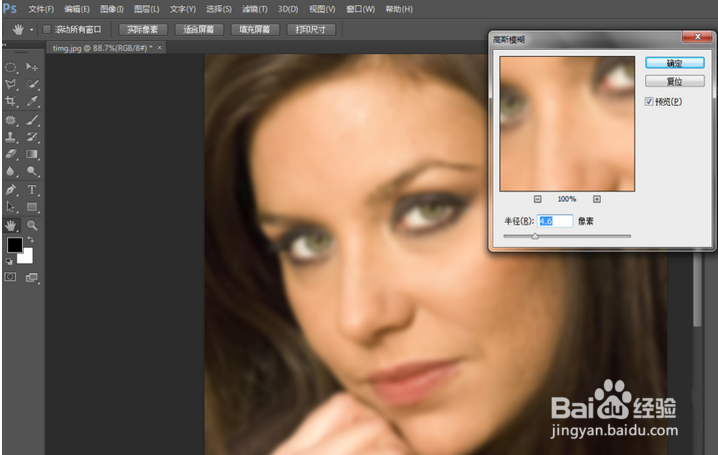Click the 打印尺寸 Print Size button
The height and width of the screenshot is (455, 718).
tap(310, 30)
